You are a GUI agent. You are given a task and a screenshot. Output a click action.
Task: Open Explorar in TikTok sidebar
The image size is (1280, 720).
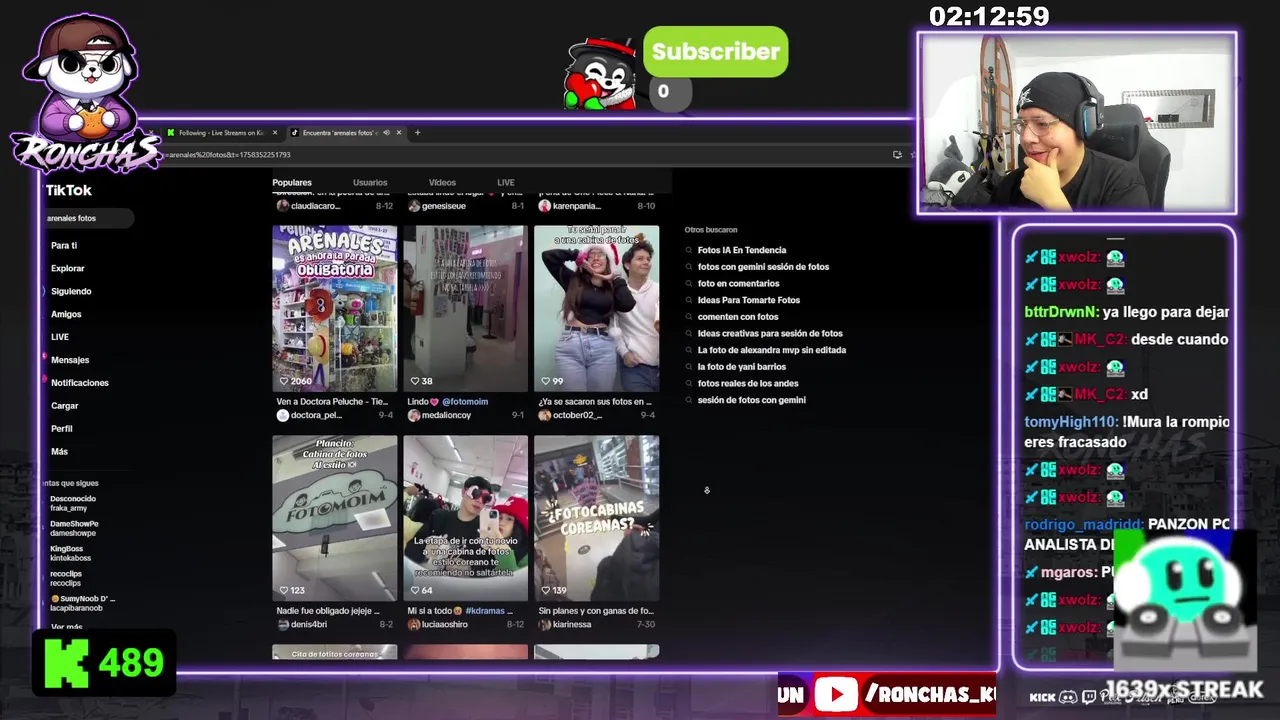(x=68, y=268)
